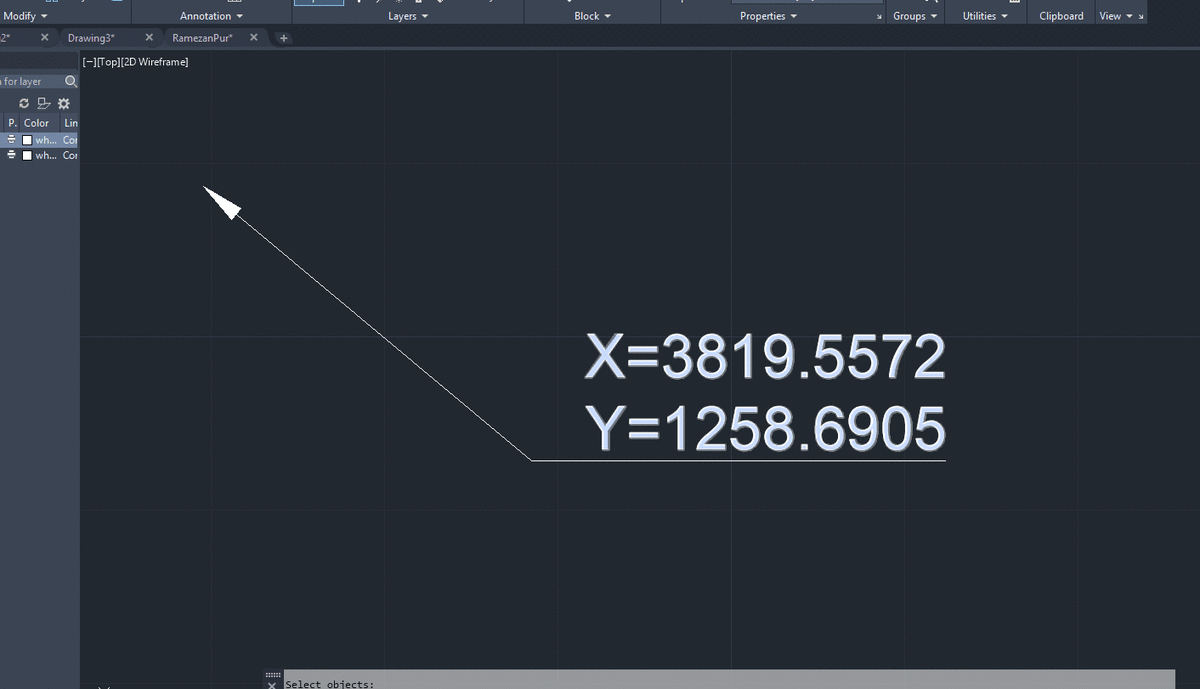
Task: Switch to the Drawing3 tab
Action: (92, 37)
